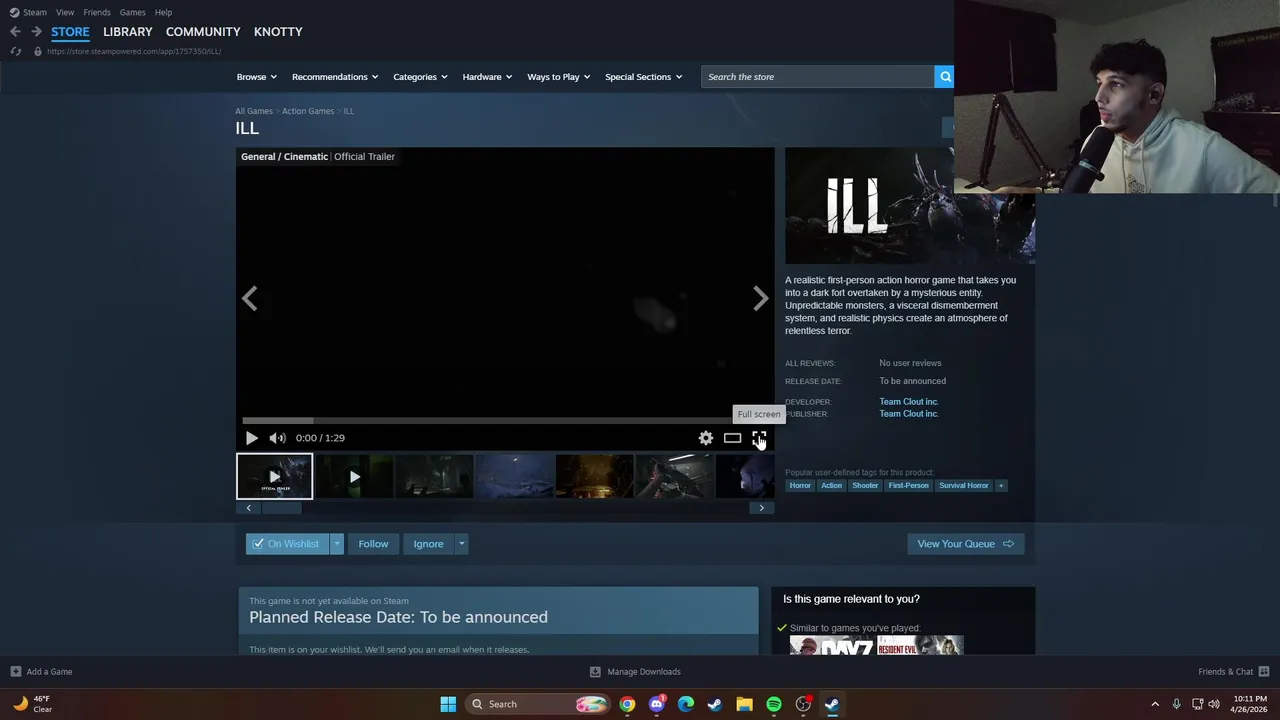Enter full screen video mode
Image resolution: width=1280 pixels, height=720 pixels.
click(x=759, y=438)
